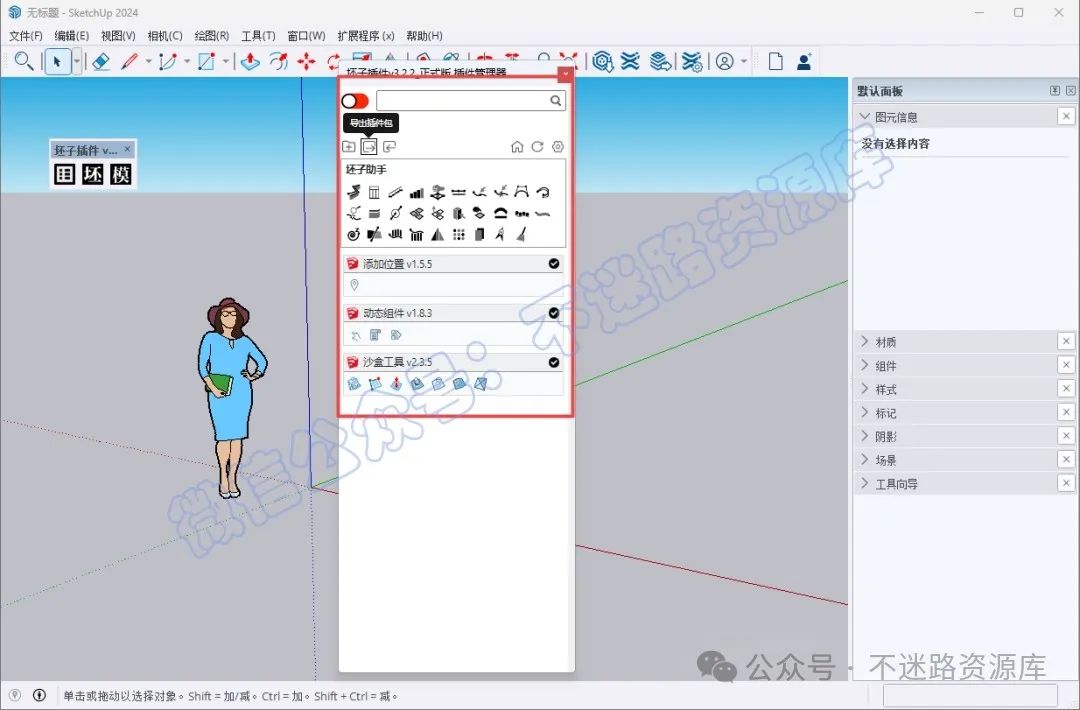The image size is (1080, 710).
Task: Click the export plugin package icon (导出插件包)
Action: coord(369,147)
